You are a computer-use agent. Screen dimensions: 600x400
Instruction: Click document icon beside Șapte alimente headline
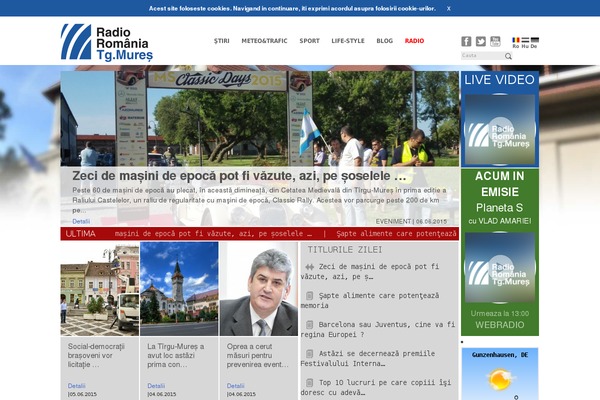[310, 296]
